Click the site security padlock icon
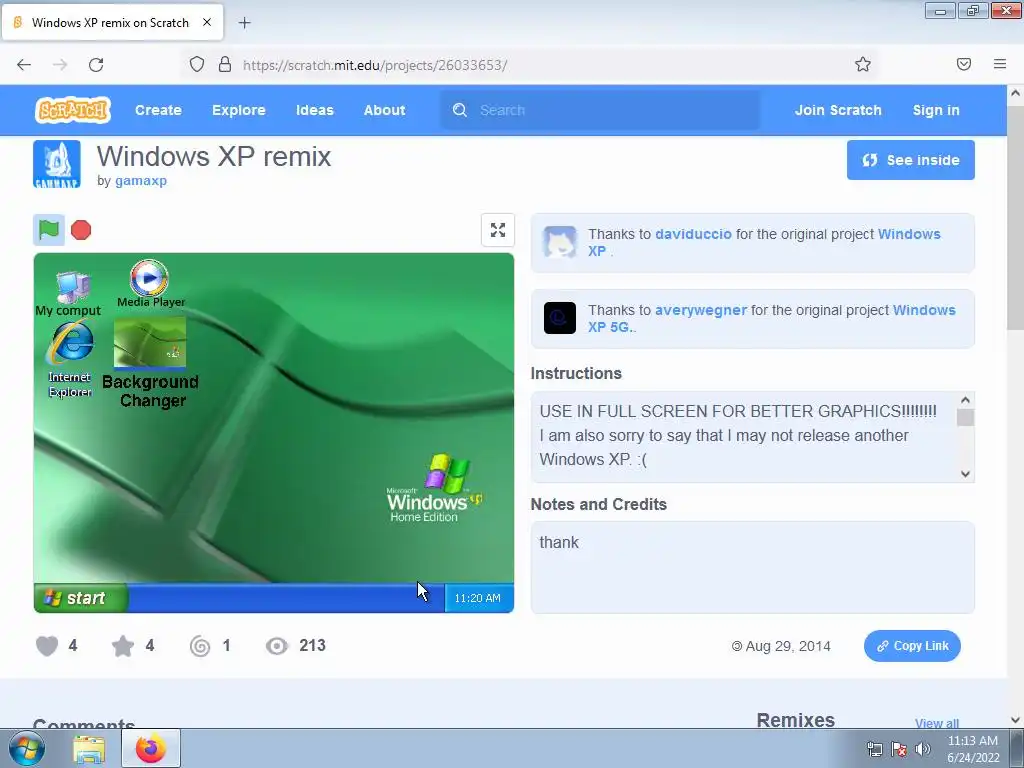This screenshot has height=768, width=1024. pos(225,64)
